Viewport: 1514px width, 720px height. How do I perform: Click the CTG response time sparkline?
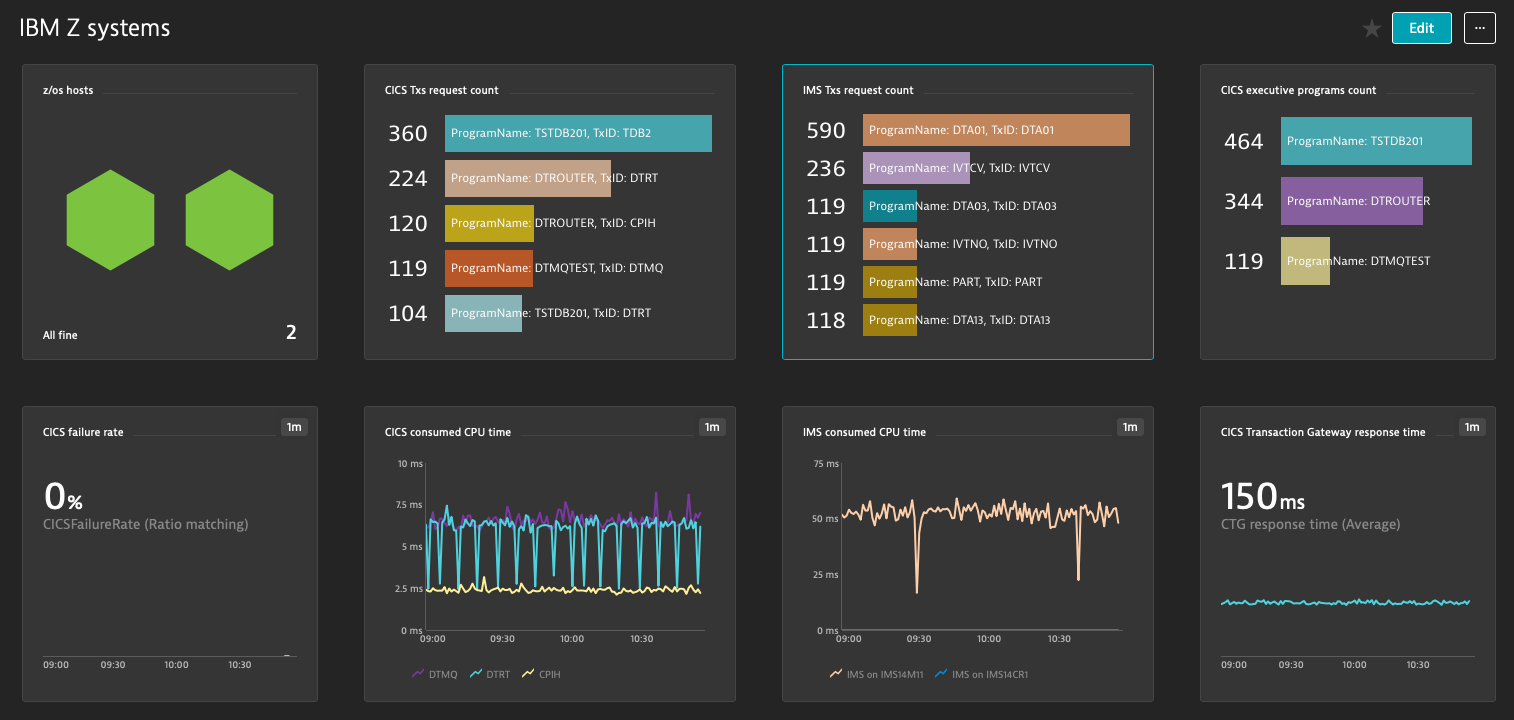pyautogui.click(x=1346, y=602)
